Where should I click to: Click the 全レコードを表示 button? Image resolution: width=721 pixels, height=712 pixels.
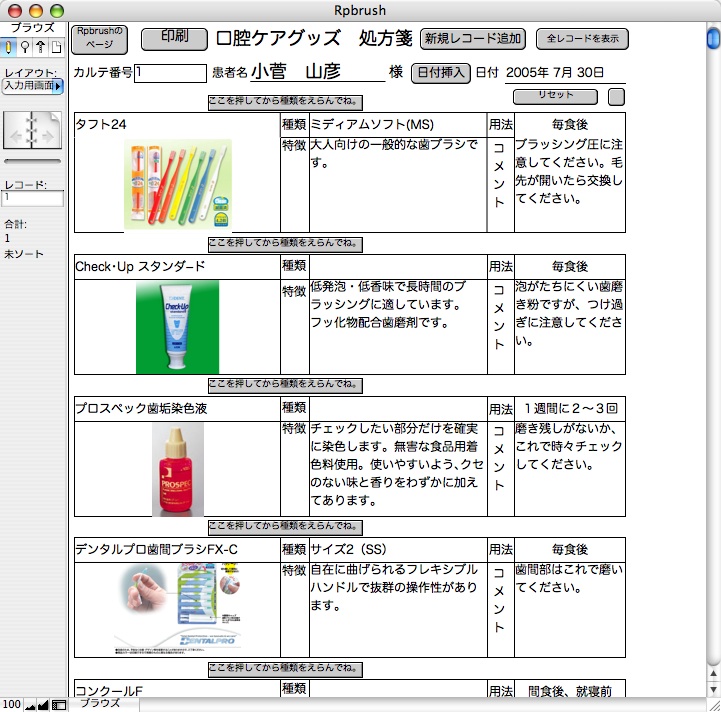pyautogui.click(x=582, y=39)
